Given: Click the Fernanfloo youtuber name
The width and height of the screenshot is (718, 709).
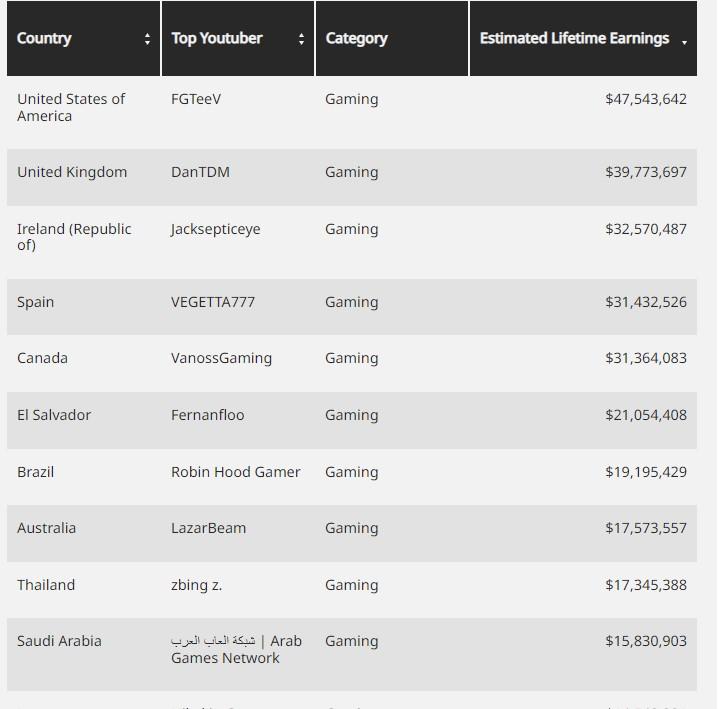Looking at the screenshot, I should pyautogui.click(x=207, y=415).
